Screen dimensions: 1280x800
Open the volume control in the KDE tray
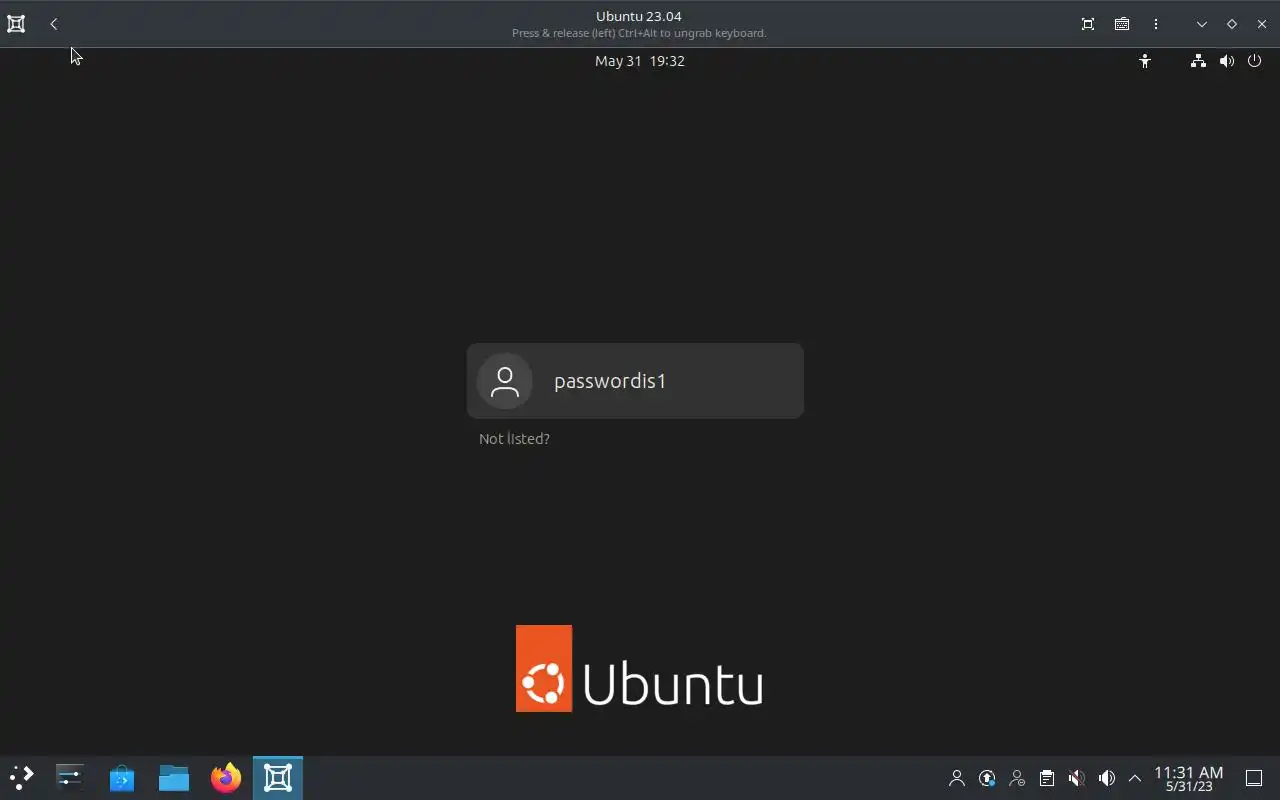pos(1106,778)
